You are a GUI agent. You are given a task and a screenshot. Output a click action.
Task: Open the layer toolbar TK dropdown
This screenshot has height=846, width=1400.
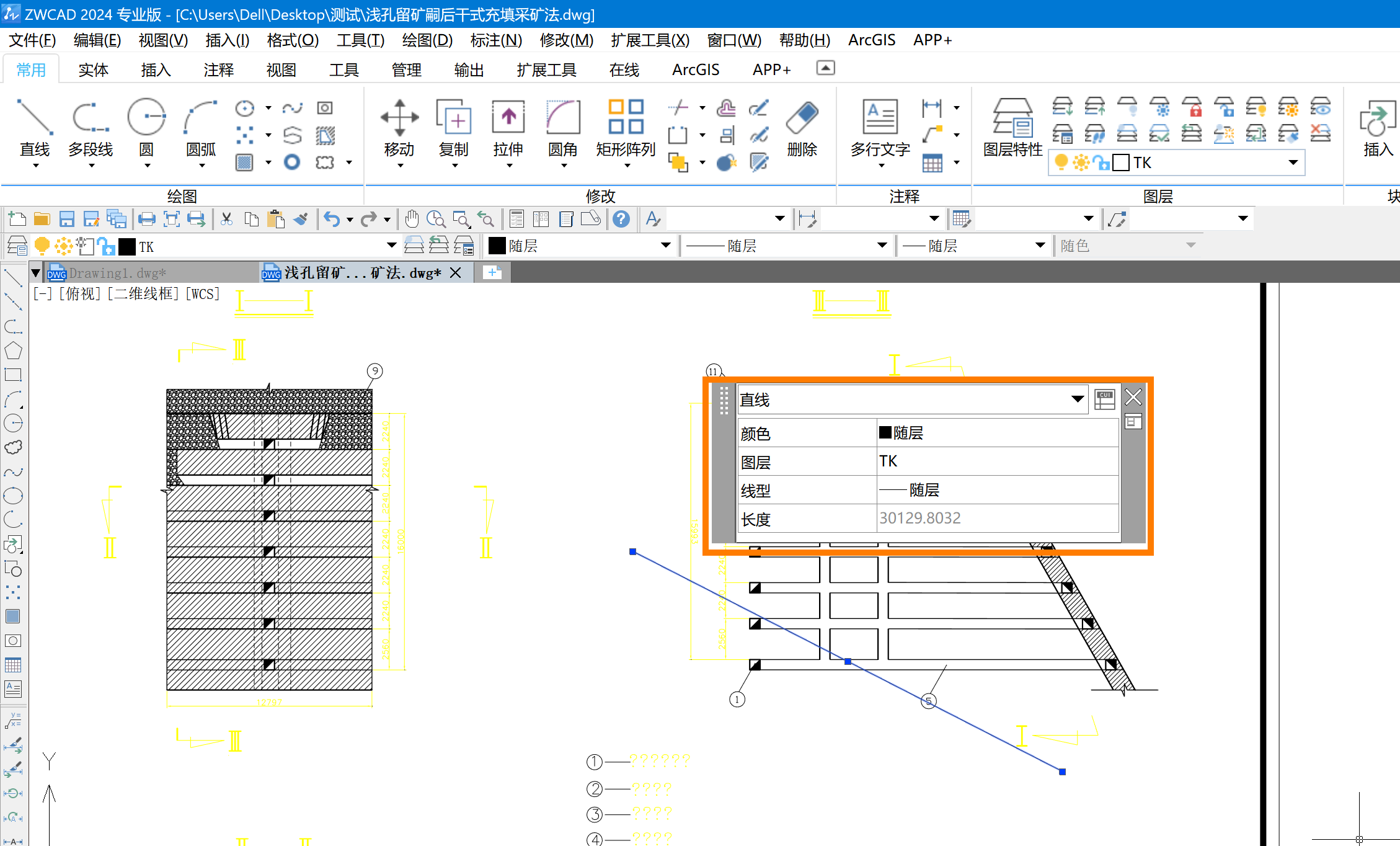(x=392, y=246)
